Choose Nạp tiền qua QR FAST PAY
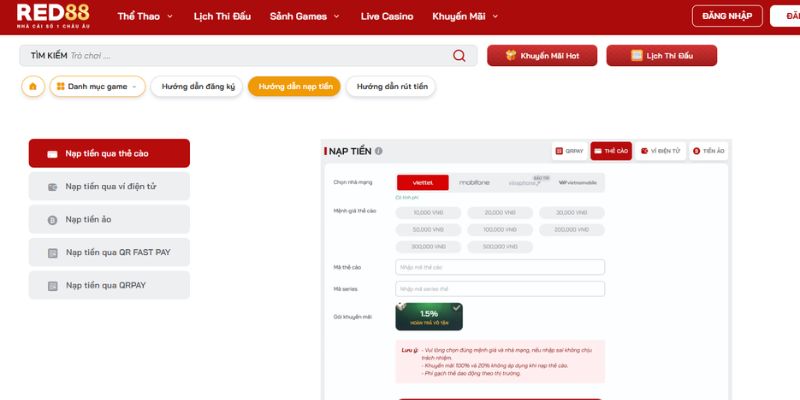800x400 pixels. [x=109, y=252]
